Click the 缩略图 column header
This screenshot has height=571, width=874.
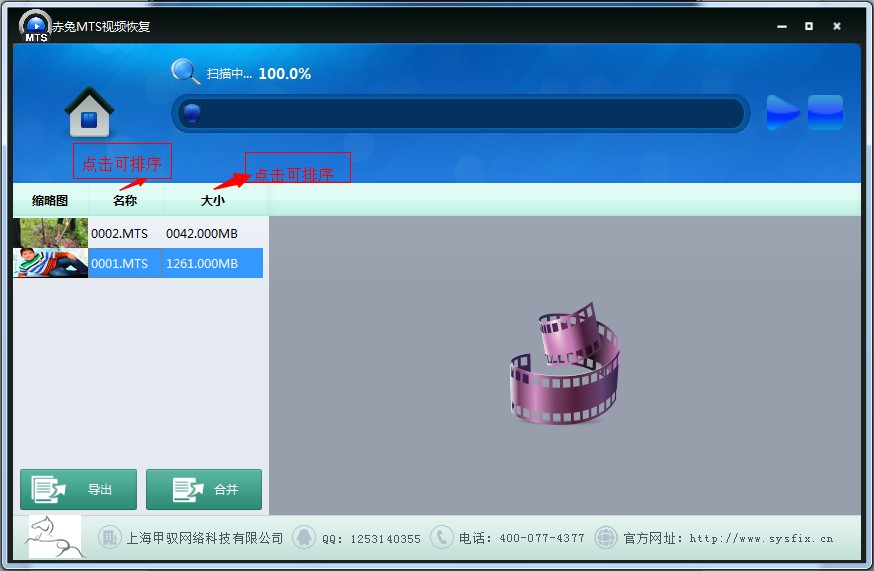pyautogui.click(x=50, y=200)
